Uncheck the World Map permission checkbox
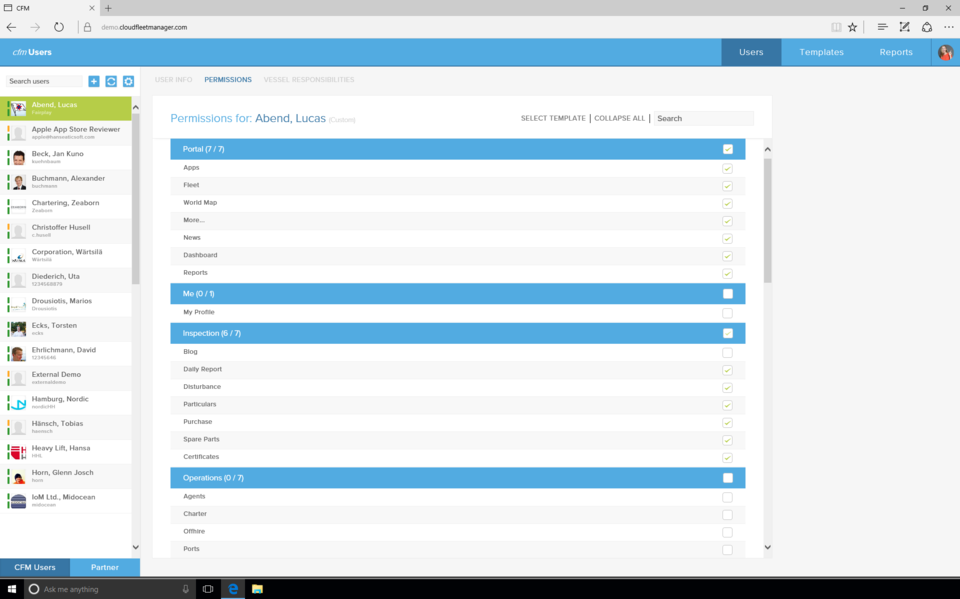The width and height of the screenshot is (960, 599). [727, 203]
